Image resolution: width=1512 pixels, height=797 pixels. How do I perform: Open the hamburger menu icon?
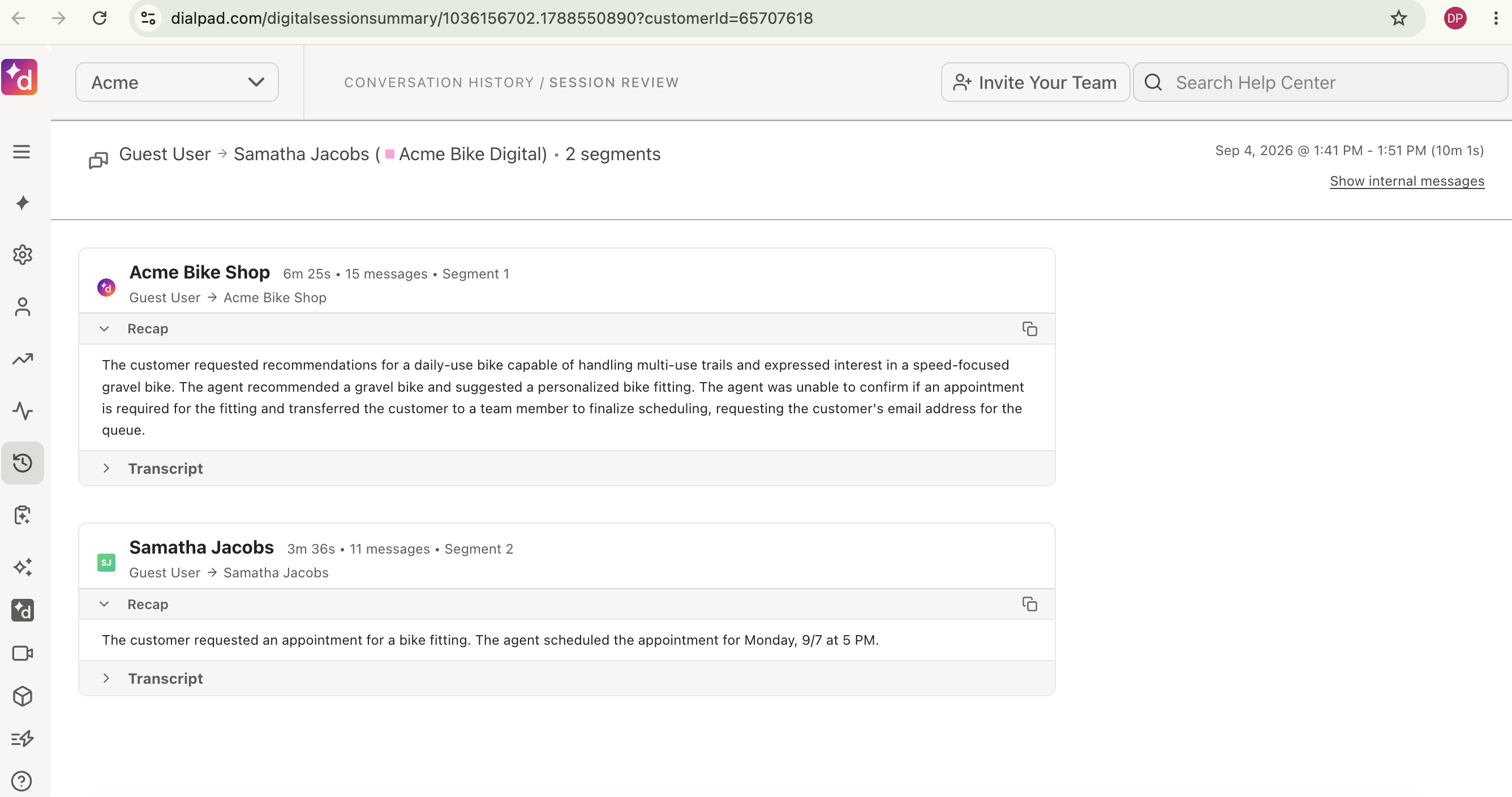22,152
